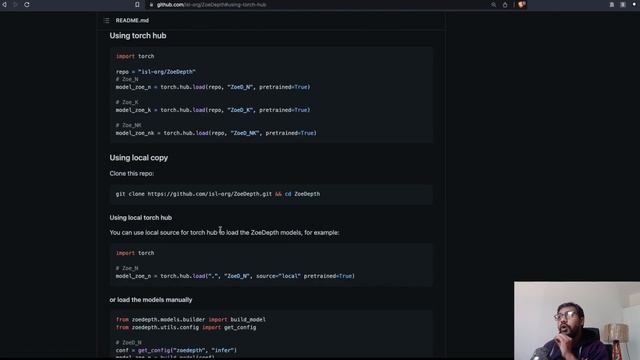
Task: Click the repo = "isl-org/ZoeDepth" code line
Action: (x=156, y=72)
